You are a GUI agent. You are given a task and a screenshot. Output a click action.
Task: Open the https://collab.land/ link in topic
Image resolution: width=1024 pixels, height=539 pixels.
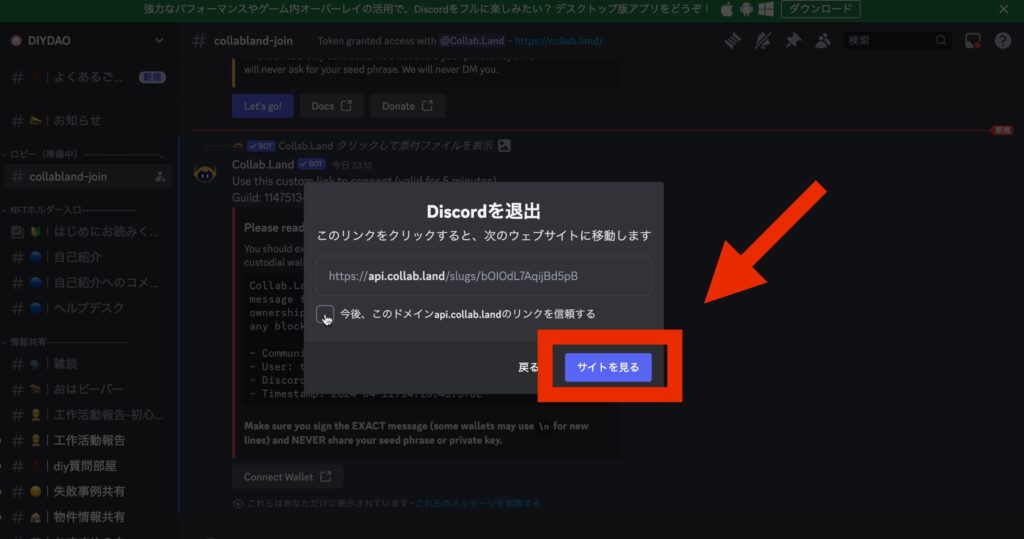(x=558, y=41)
